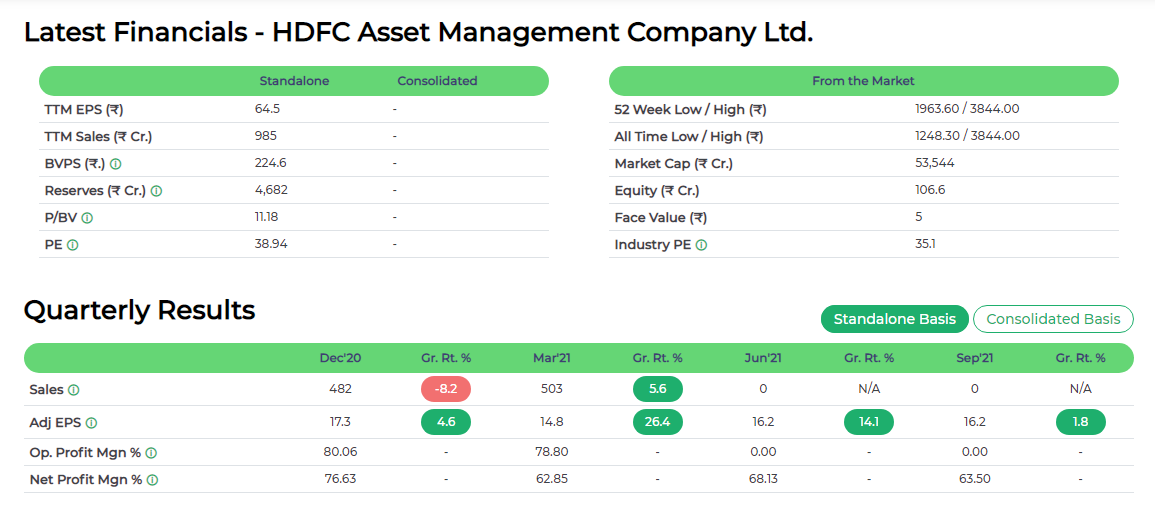Click info icon beside Adj EPS
Image resolution: width=1155 pixels, height=512 pixels.
(x=92, y=423)
